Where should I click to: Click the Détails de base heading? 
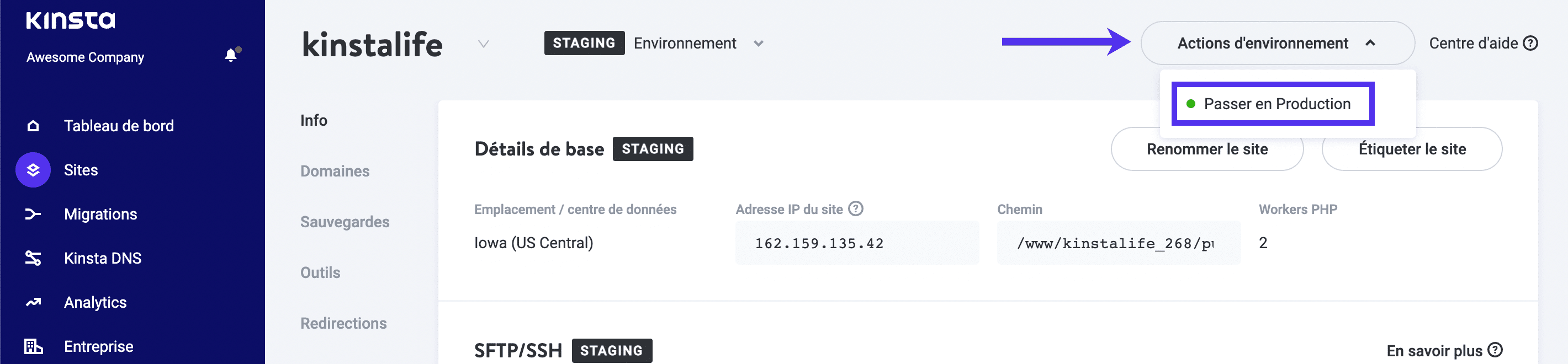(539, 149)
